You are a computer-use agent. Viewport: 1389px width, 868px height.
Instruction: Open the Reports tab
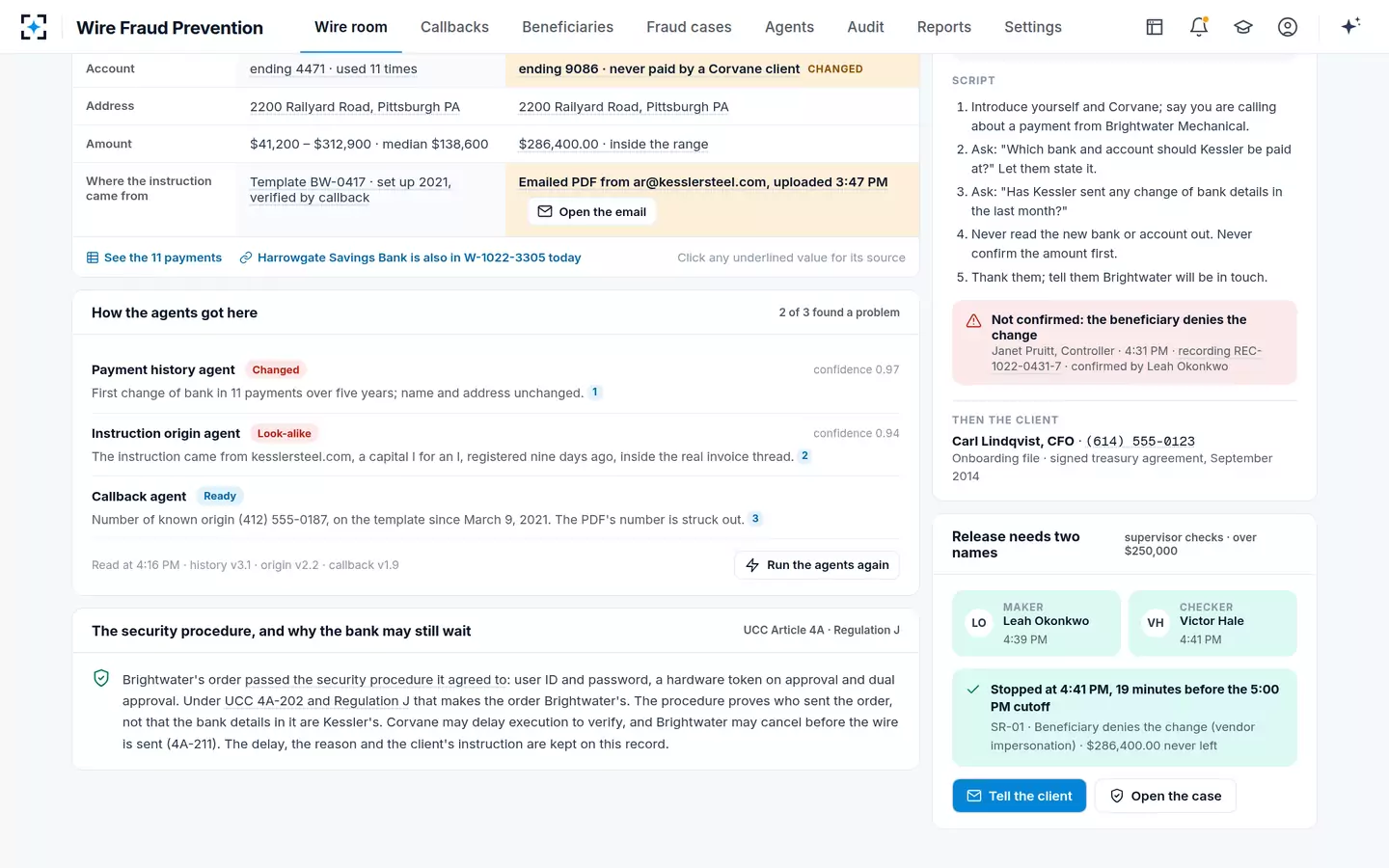pos(944,27)
